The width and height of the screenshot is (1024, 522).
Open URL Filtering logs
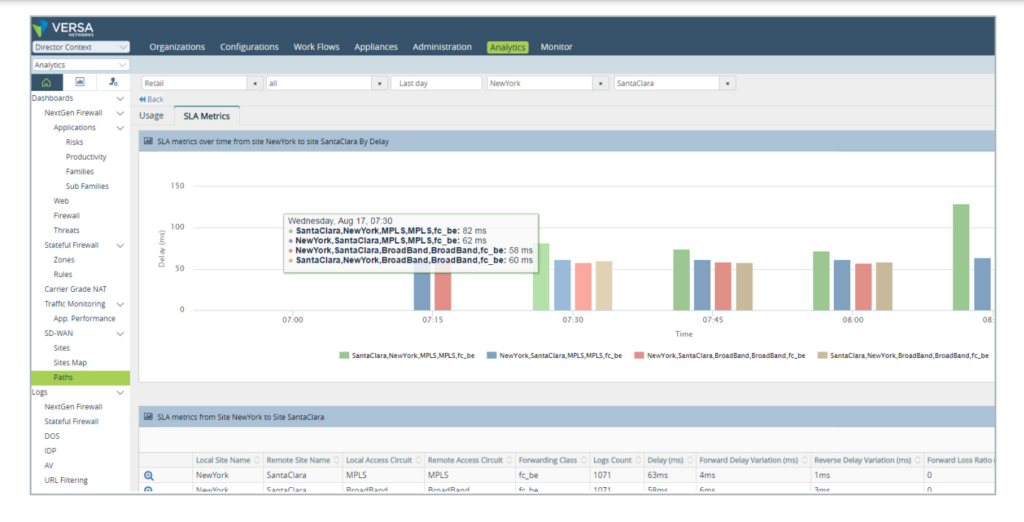click(66, 480)
